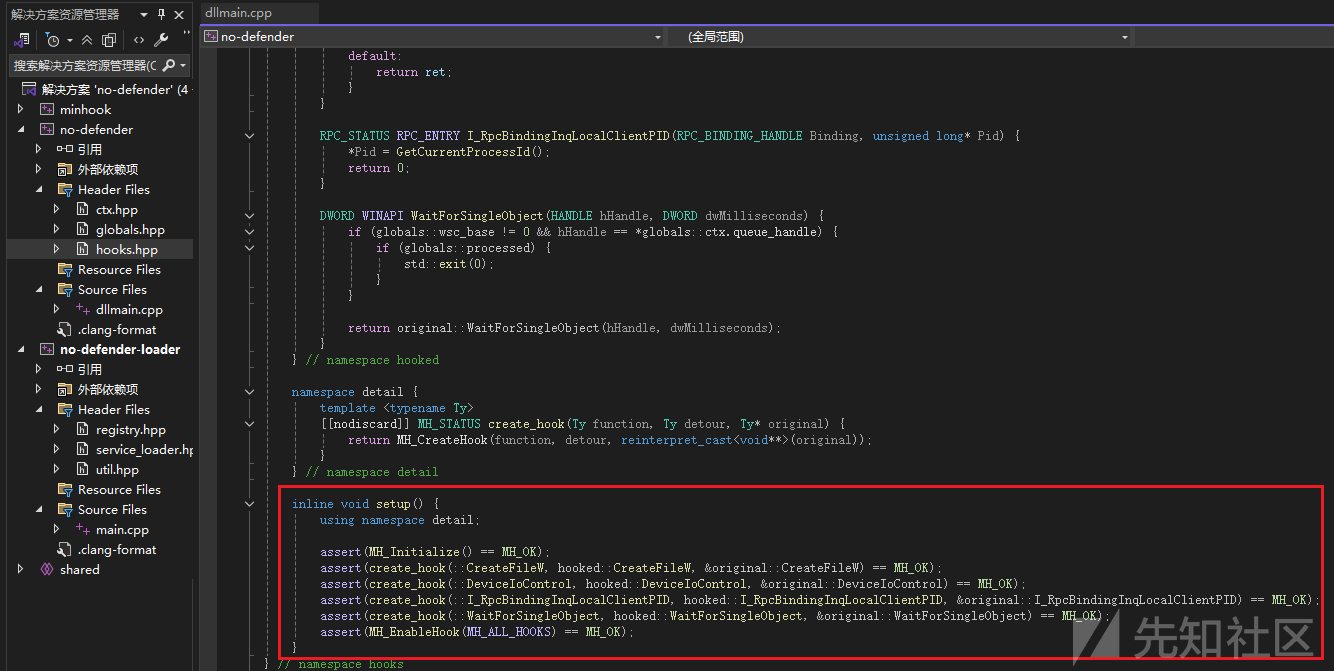Expand the shared project node

pyautogui.click(x=21, y=569)
